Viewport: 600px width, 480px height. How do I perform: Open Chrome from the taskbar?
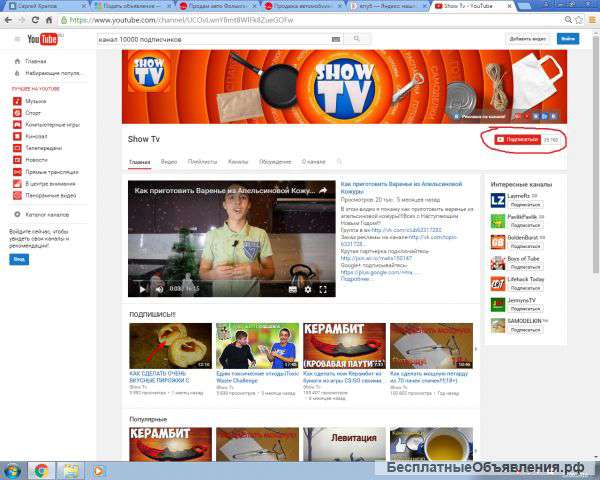point(41,470)
